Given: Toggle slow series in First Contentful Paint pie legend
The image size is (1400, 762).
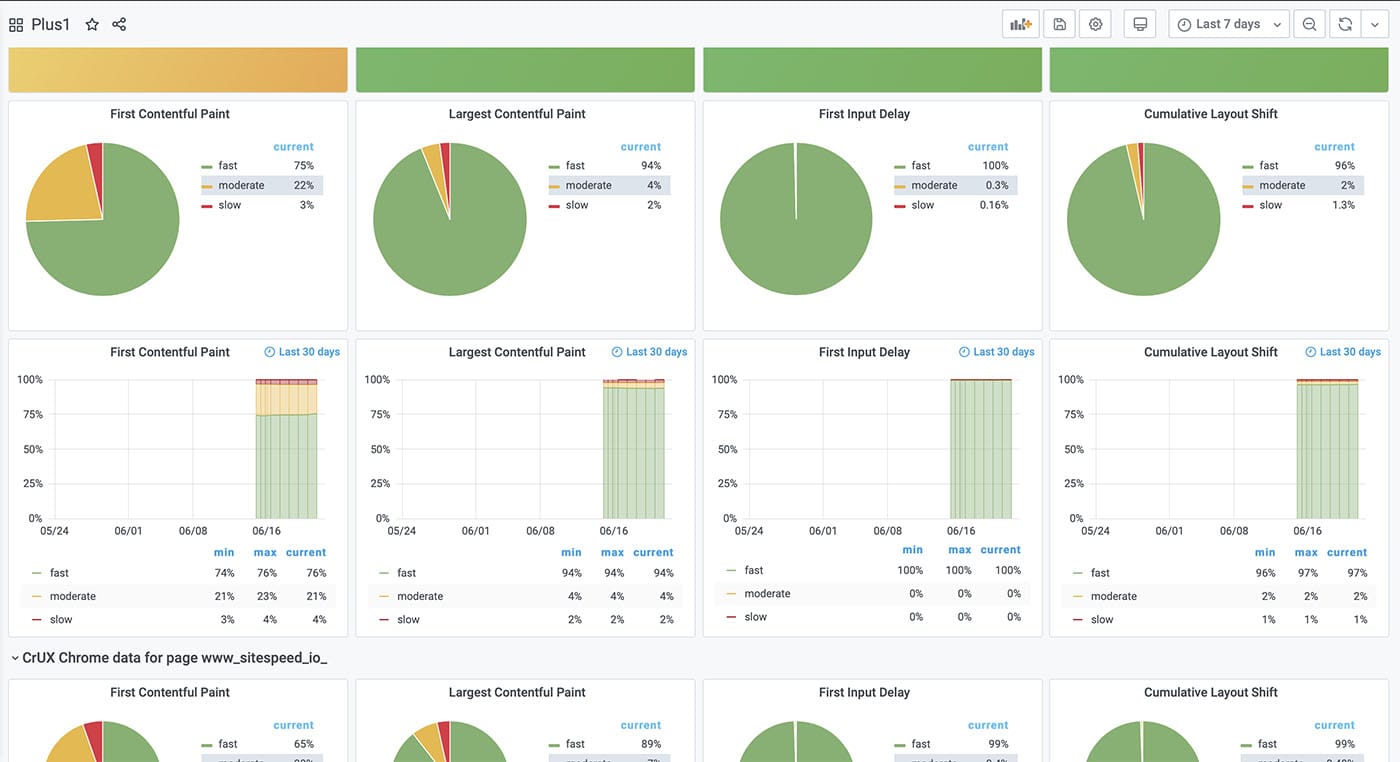Looking at the screenshot, I should (229, 205).
